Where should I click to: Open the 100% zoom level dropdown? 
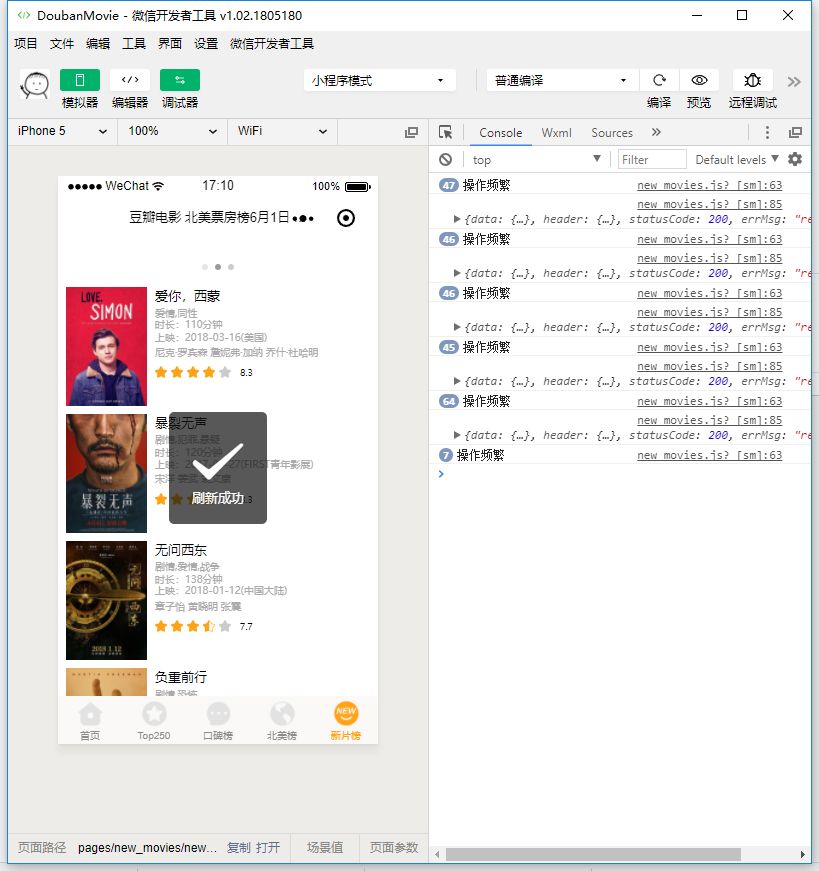point(172,131)
